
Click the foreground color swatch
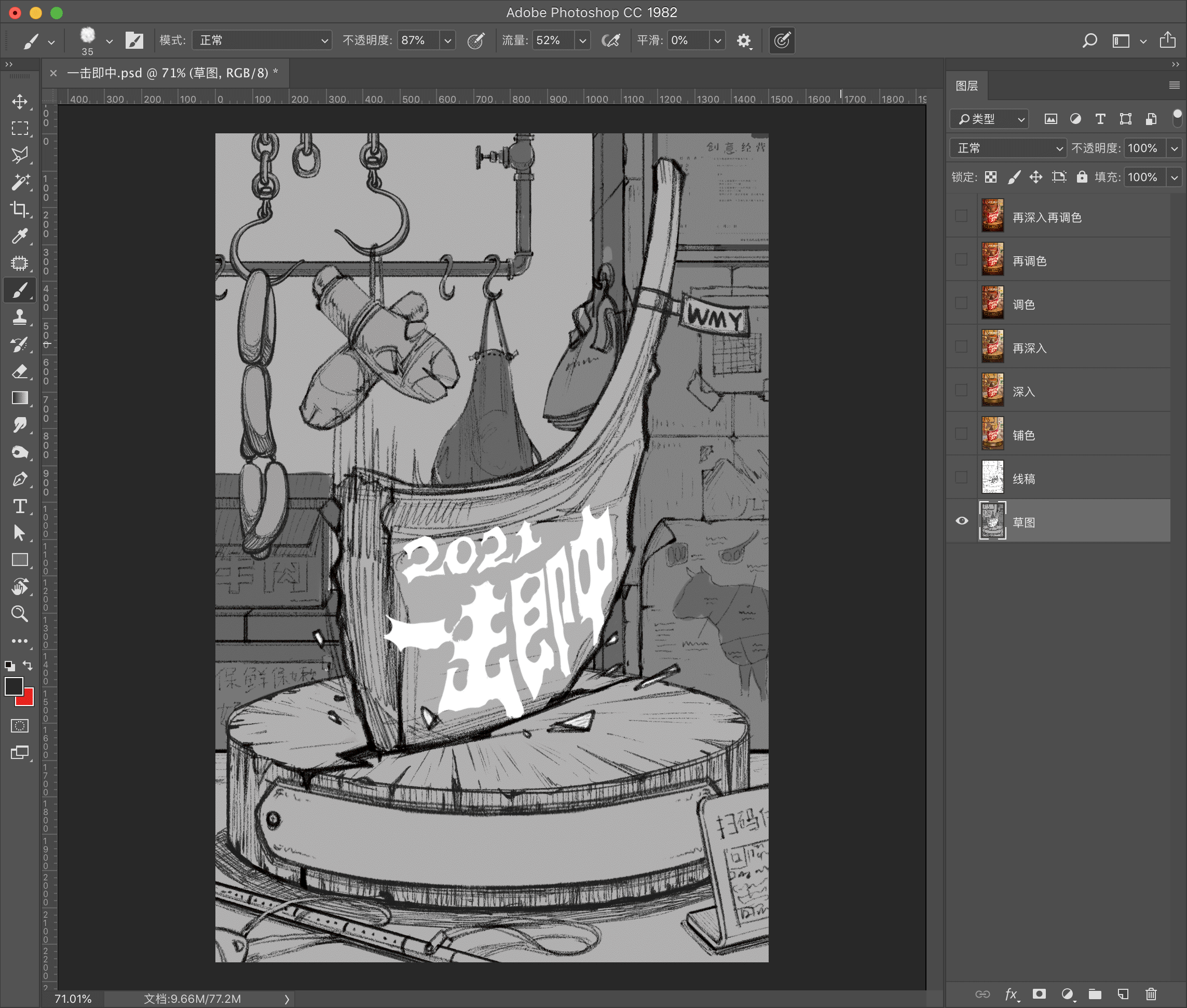point(12,686)
